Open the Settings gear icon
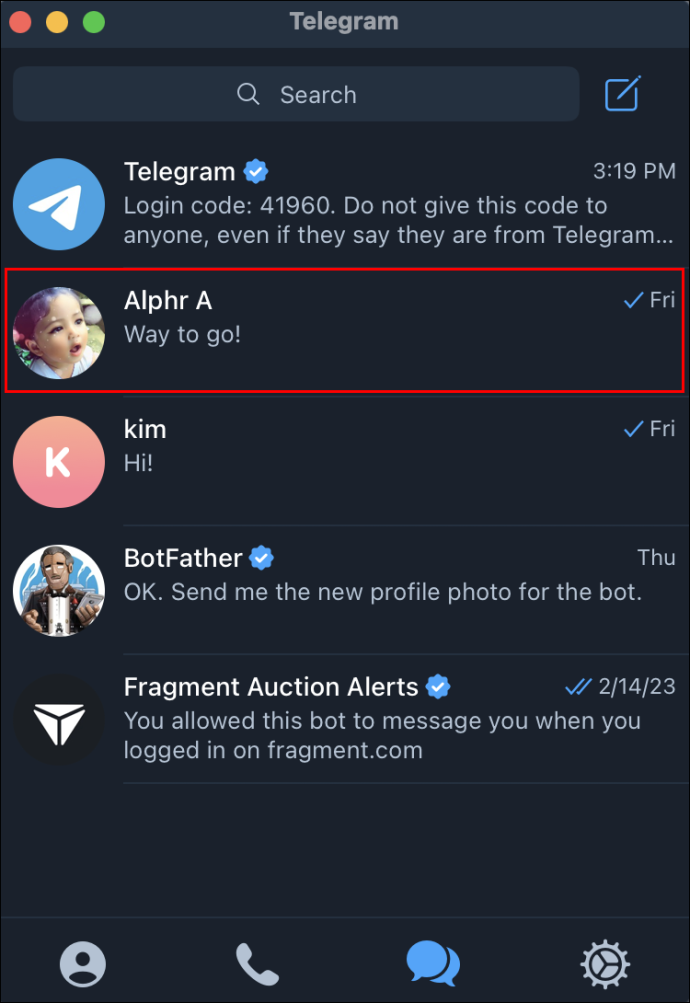The height and width of the screenshot is (1003, 690). (x=605, y=963)
